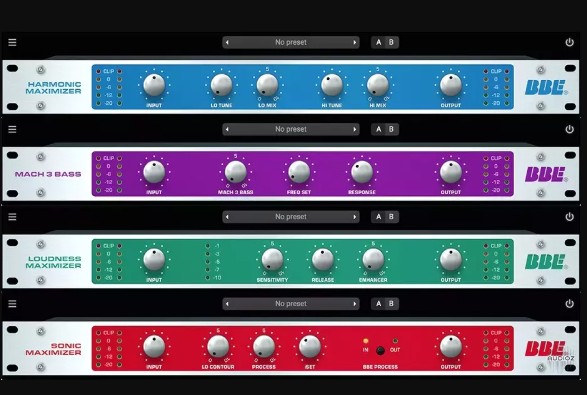This screenshot has width=587, height=395.
Task: Open the Sonic Maximizer preset list
Action: click(x=291, y=304)
